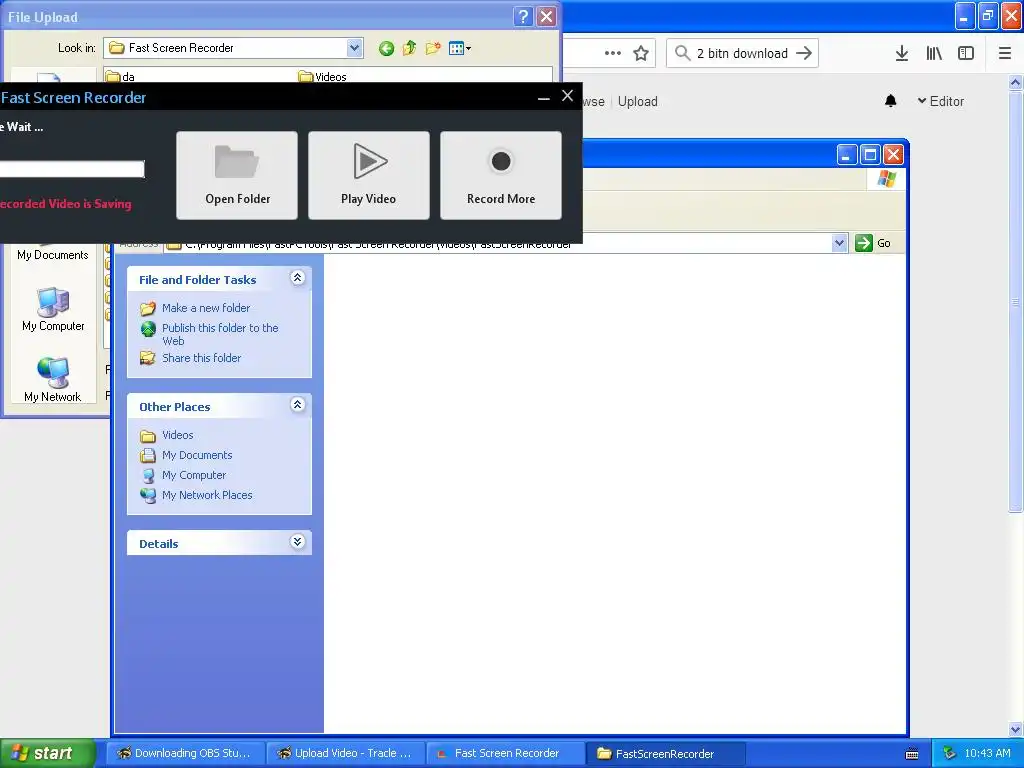Select the da folder in File Upload
This screenshot has width=1024, height=768.
tap(121, 77)
